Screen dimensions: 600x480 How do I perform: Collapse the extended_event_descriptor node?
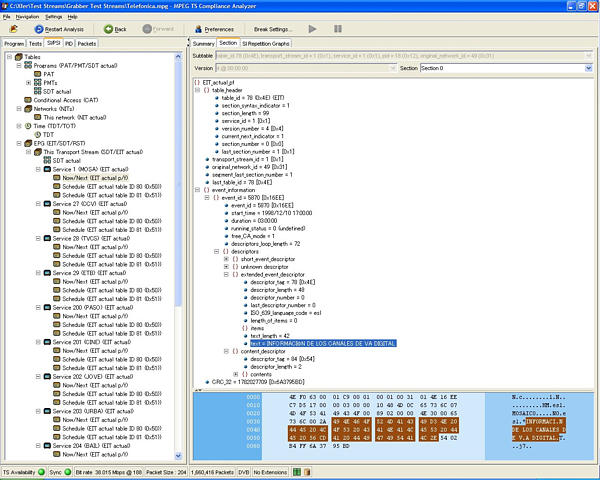click(226, 274)
